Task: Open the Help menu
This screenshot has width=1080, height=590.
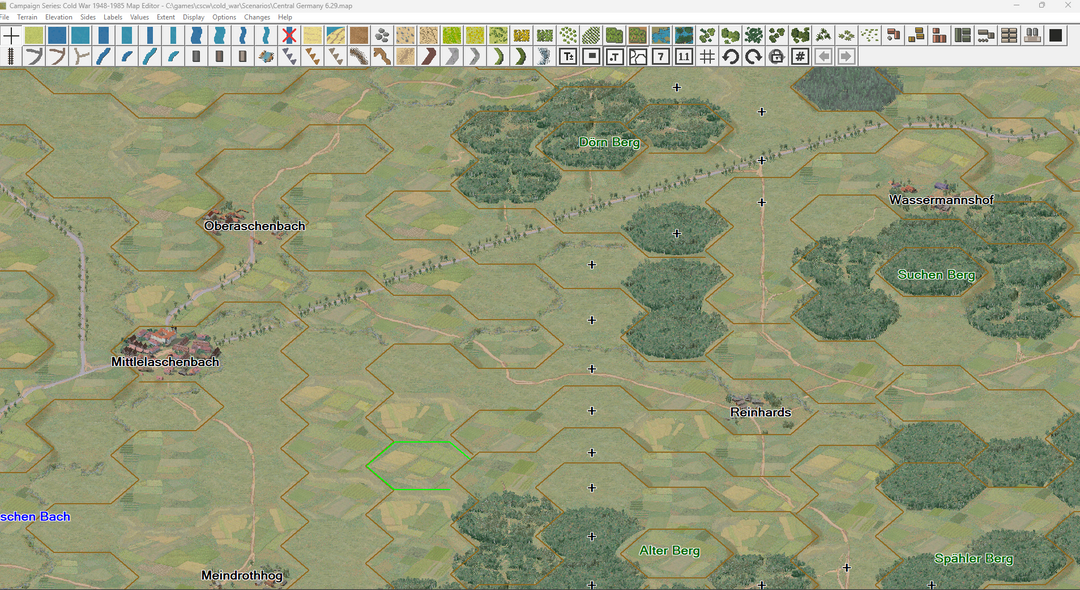Action: (285, 17)
